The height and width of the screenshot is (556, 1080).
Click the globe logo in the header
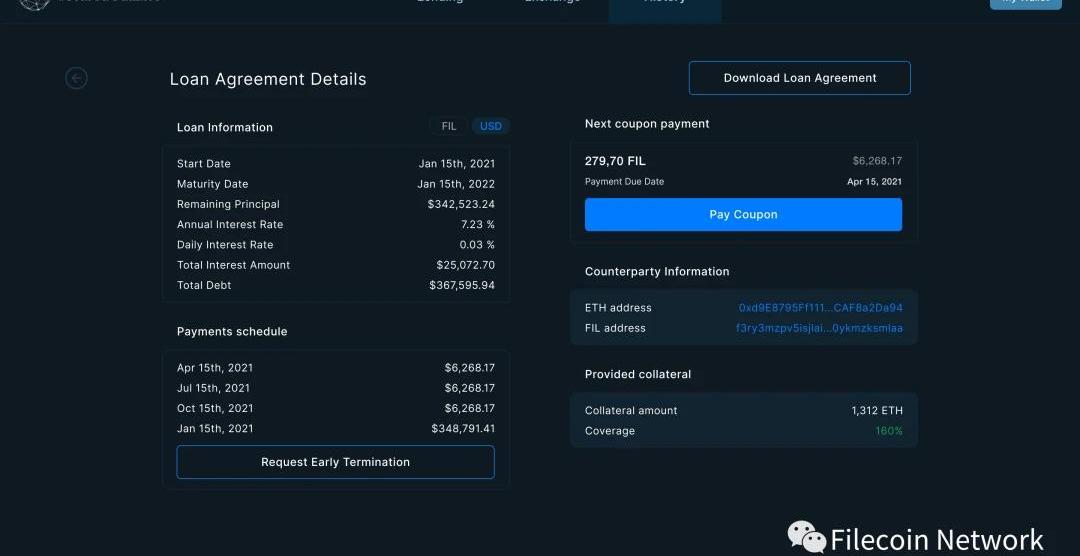click(34, 4)
